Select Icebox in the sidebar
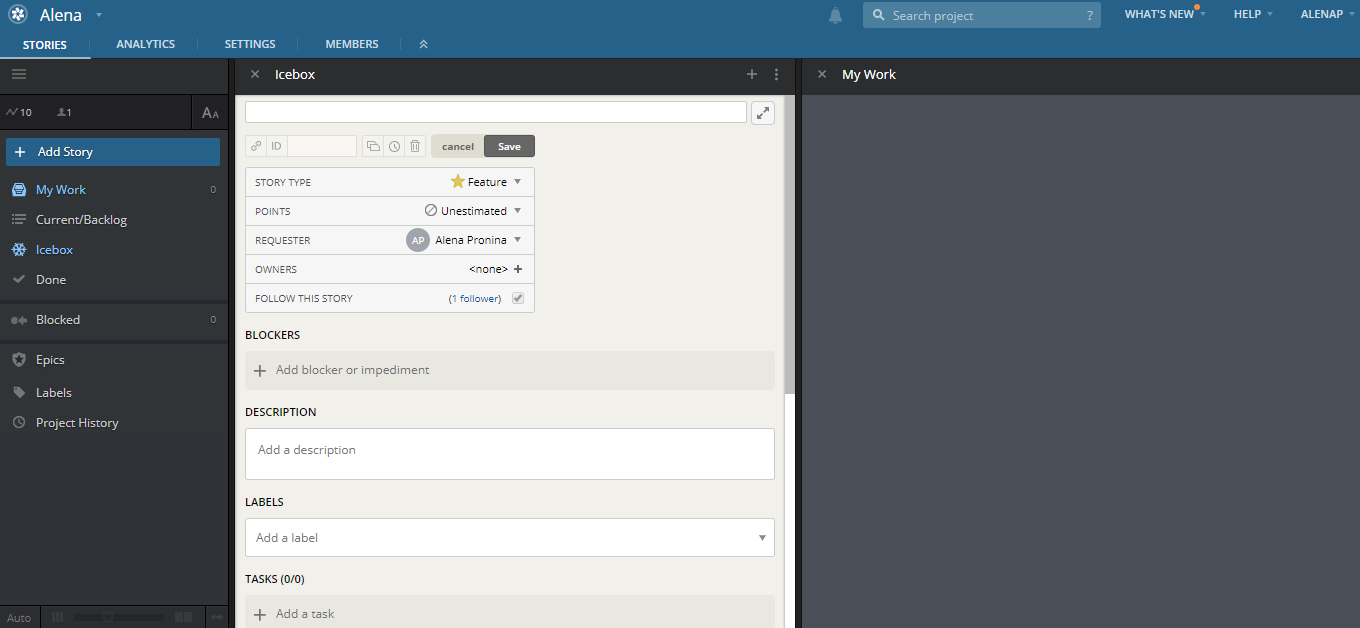 [54, 250]
